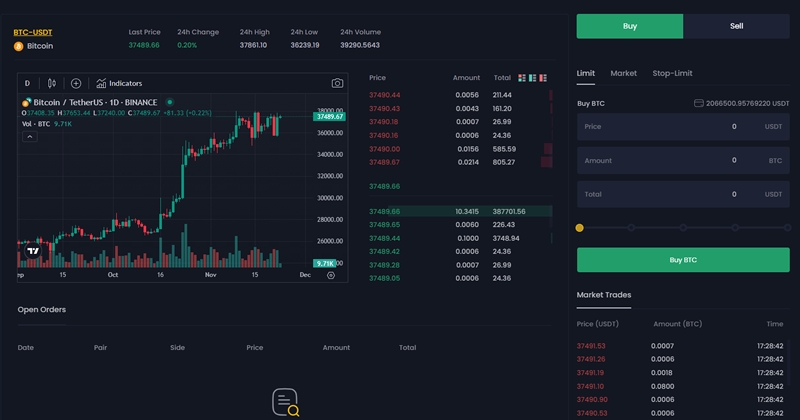Show only buy orders in order book
This screenshot has height=420, width=800.
[534, 77]
